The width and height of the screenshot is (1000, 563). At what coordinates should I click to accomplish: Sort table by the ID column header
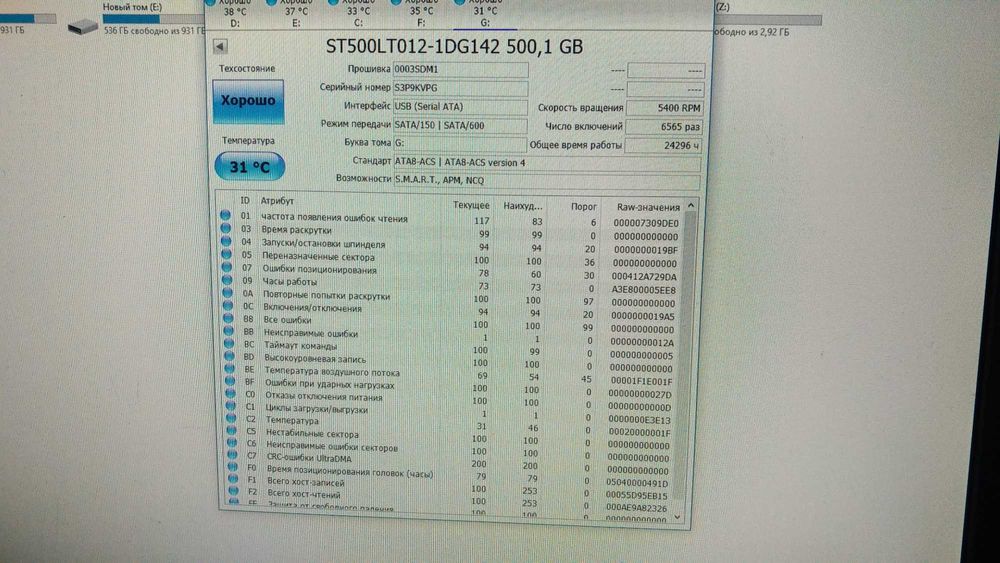tap(245, 200)
